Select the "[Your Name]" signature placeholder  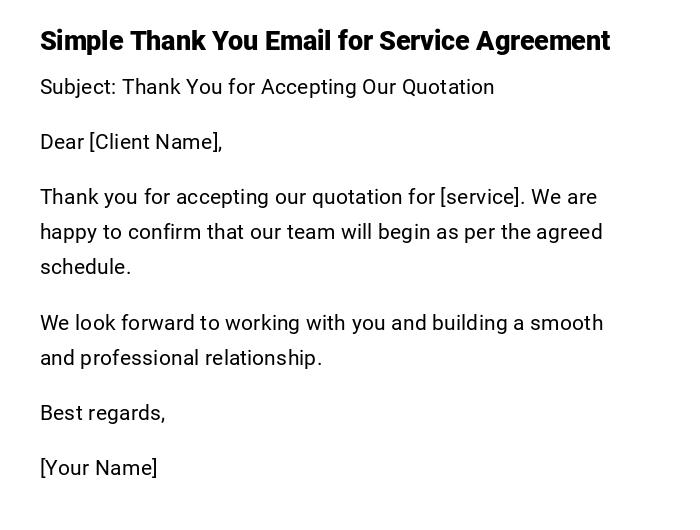(x=98, y=468)
